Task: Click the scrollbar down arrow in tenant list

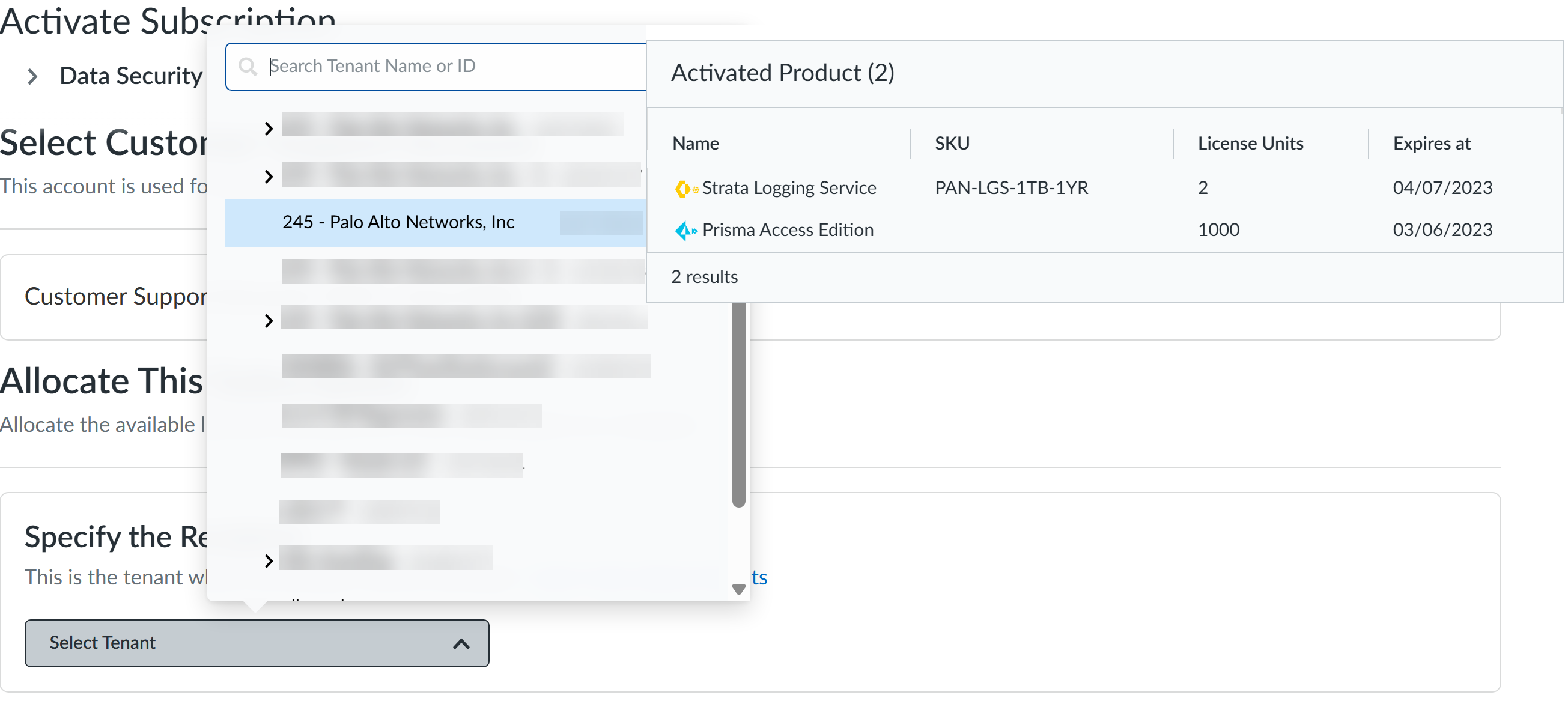Action: (x=738, y=589)
